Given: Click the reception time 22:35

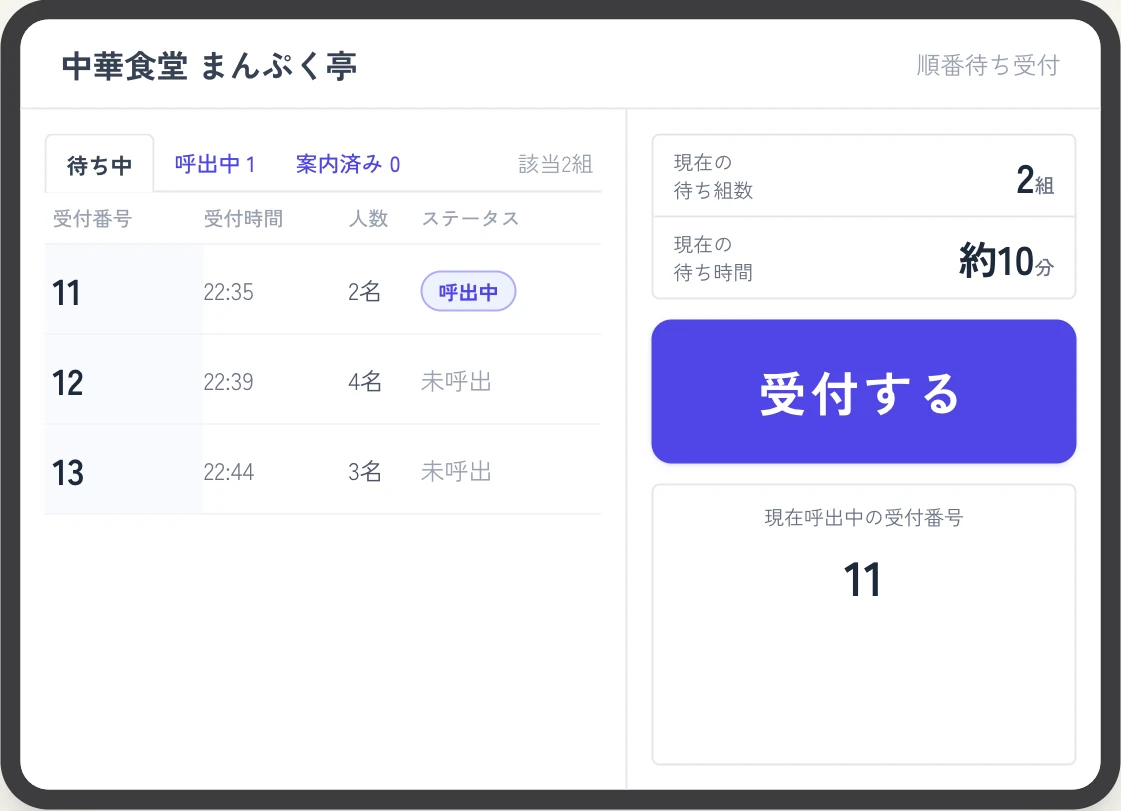Looking at the screenshot, I should point(228,292).
